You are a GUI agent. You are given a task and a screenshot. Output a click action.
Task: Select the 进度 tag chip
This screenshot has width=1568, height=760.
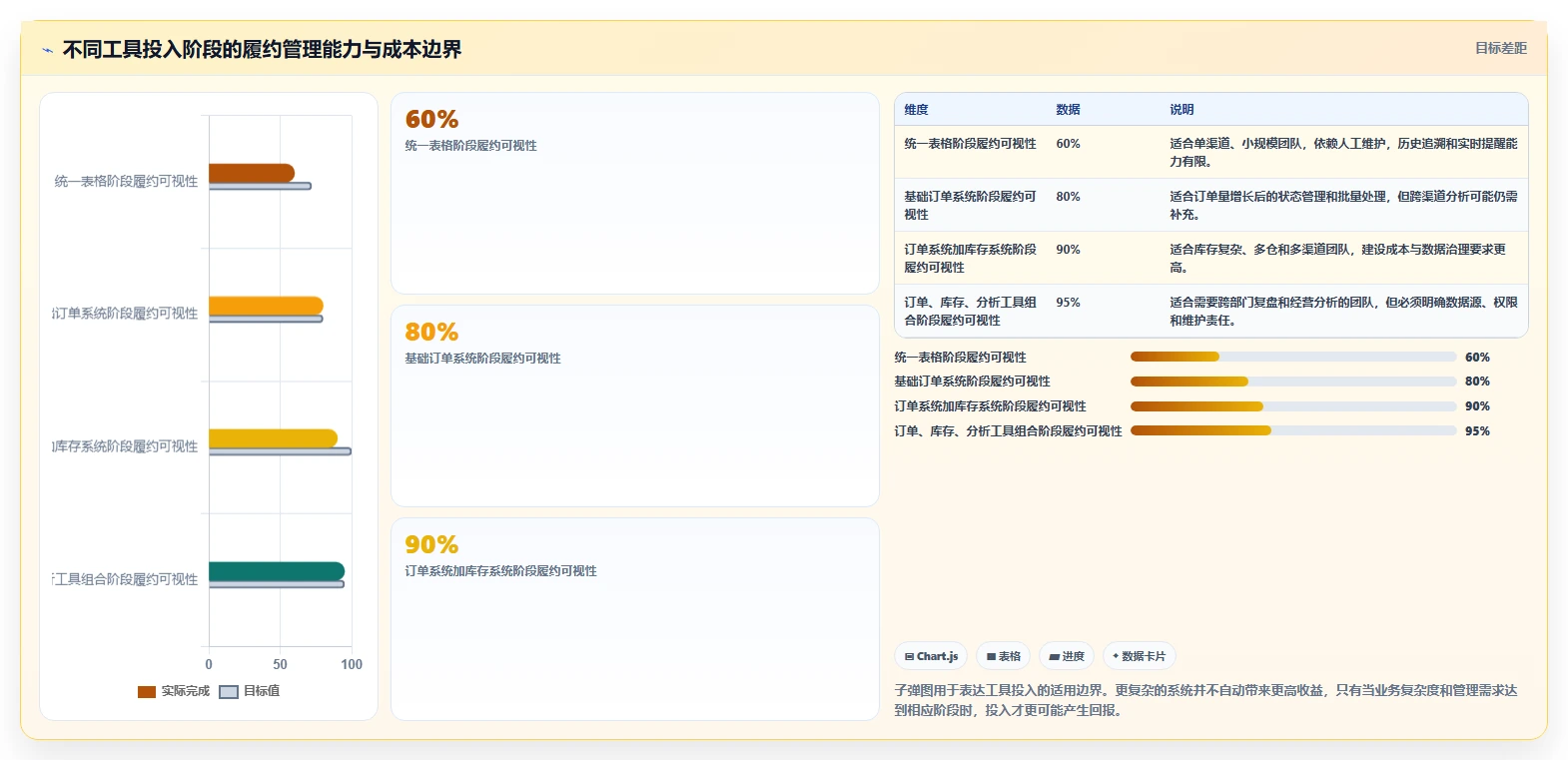click(x=1067, y=656)
